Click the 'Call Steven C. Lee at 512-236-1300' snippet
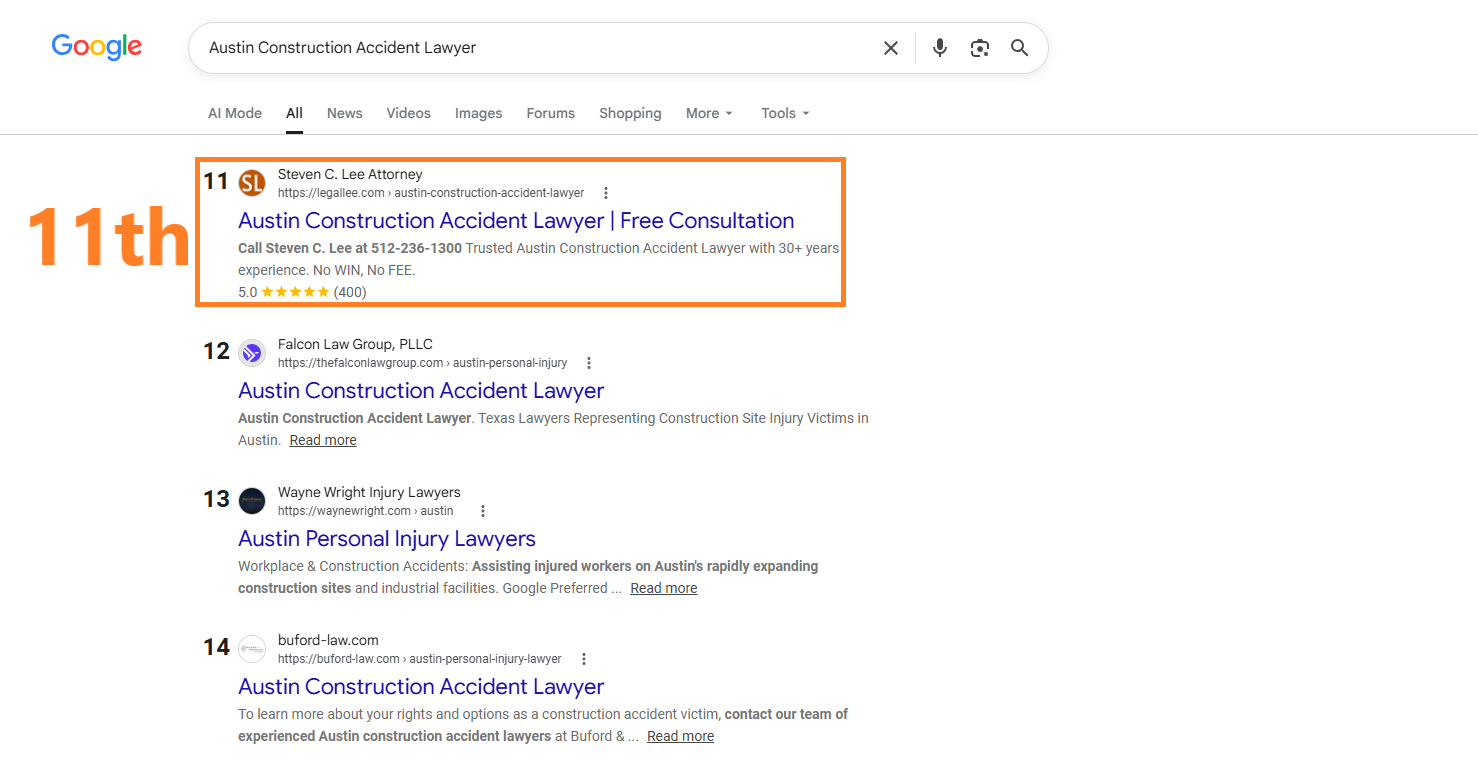This screenshot has height=760, width=1478. click(x=350, y=248)
